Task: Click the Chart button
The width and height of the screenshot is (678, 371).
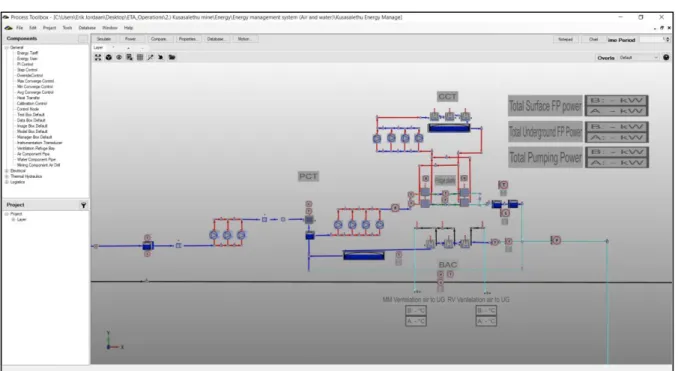Action: pos(594,39)
